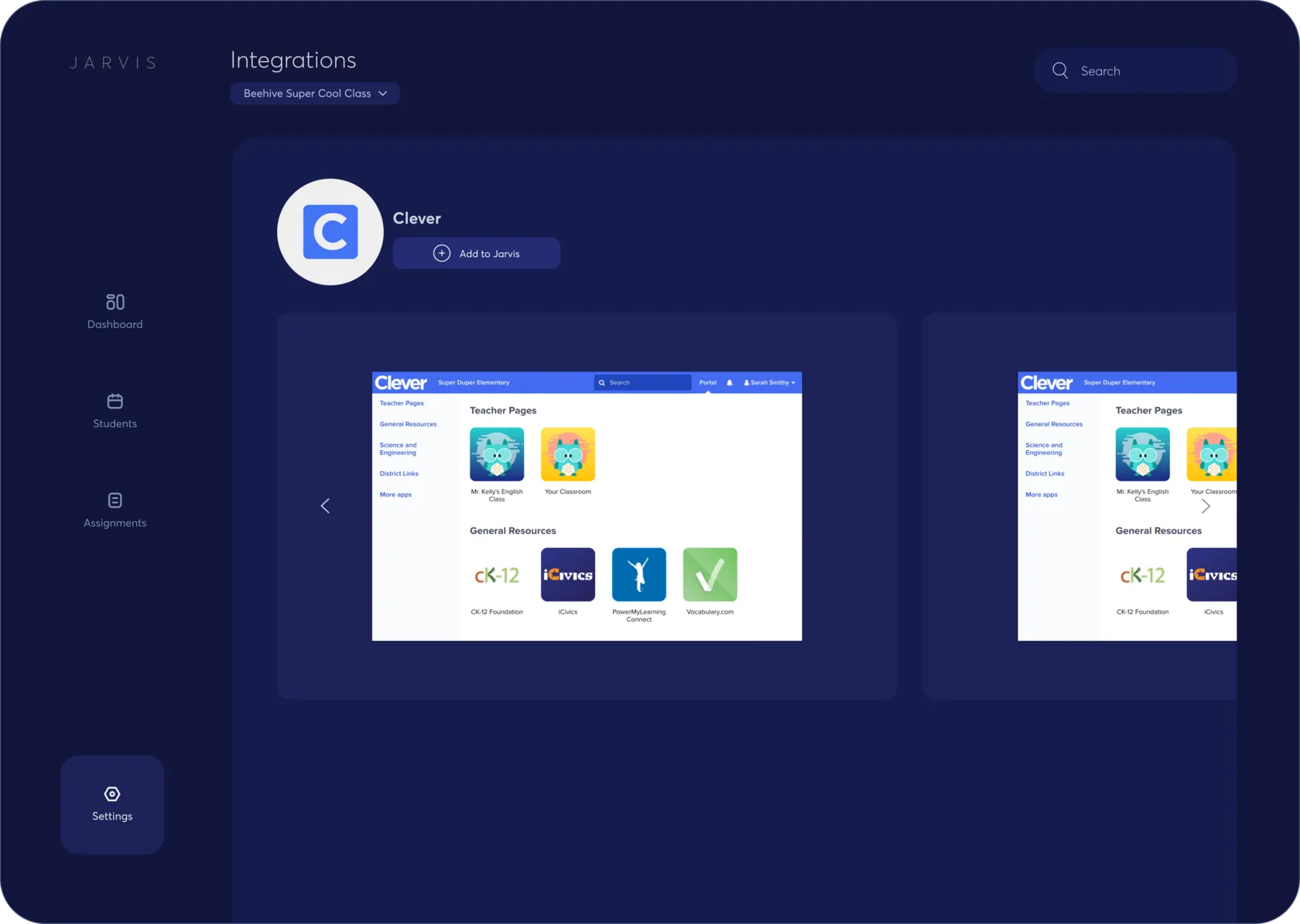Viewport: 1300px width, 924px height.
Task: Click More apps link in second screenshot
Action: pyautogui.click(x=1041, y=495)
